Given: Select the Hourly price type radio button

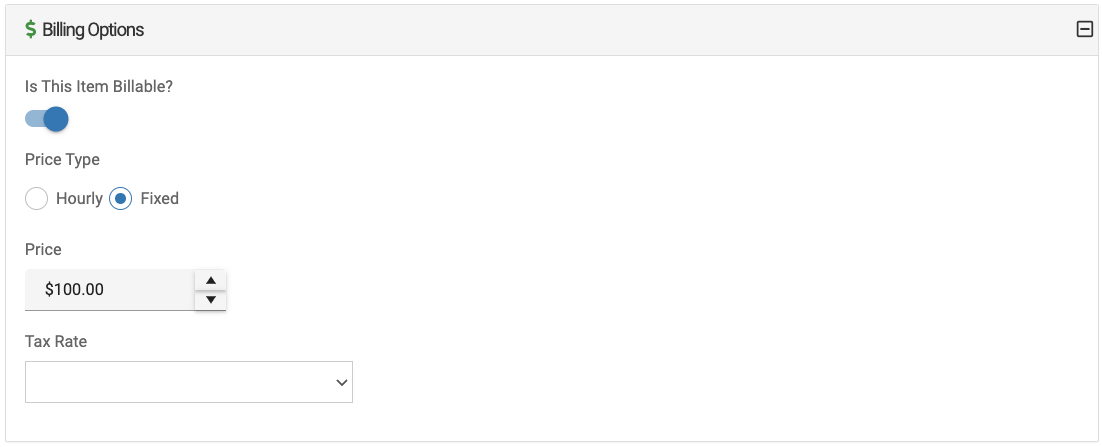Looking at the screenshot, I should click(x=37, y=198).
